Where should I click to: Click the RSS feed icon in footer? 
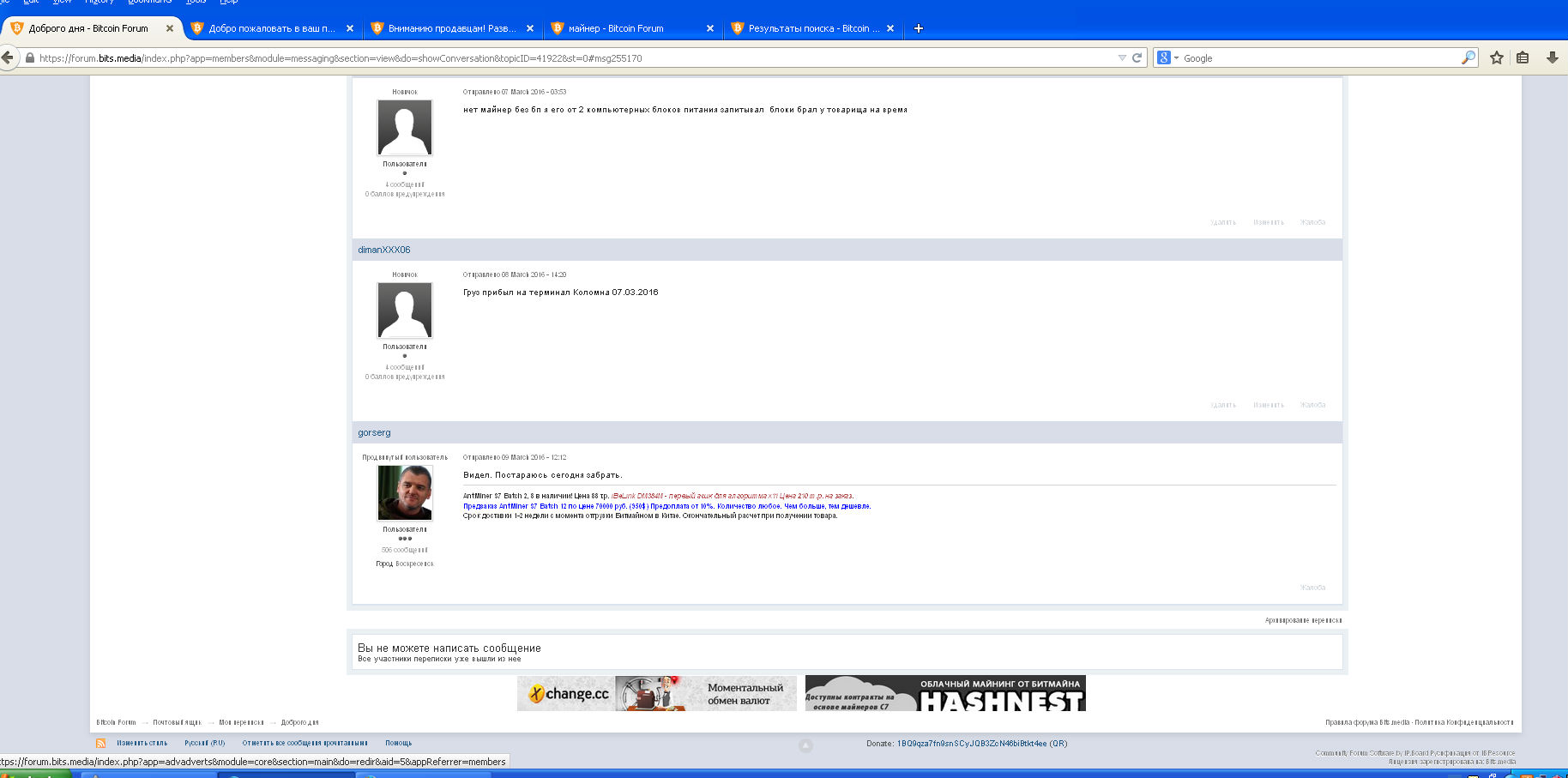coord(101,743)
